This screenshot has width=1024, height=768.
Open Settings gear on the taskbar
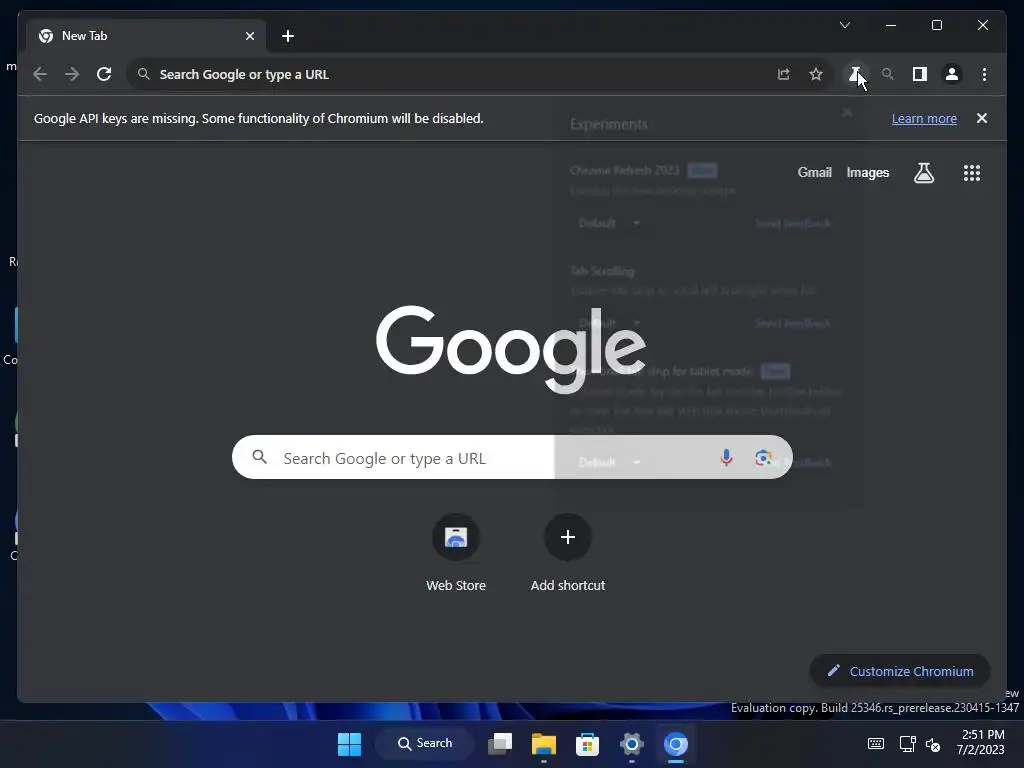point(632,744)
